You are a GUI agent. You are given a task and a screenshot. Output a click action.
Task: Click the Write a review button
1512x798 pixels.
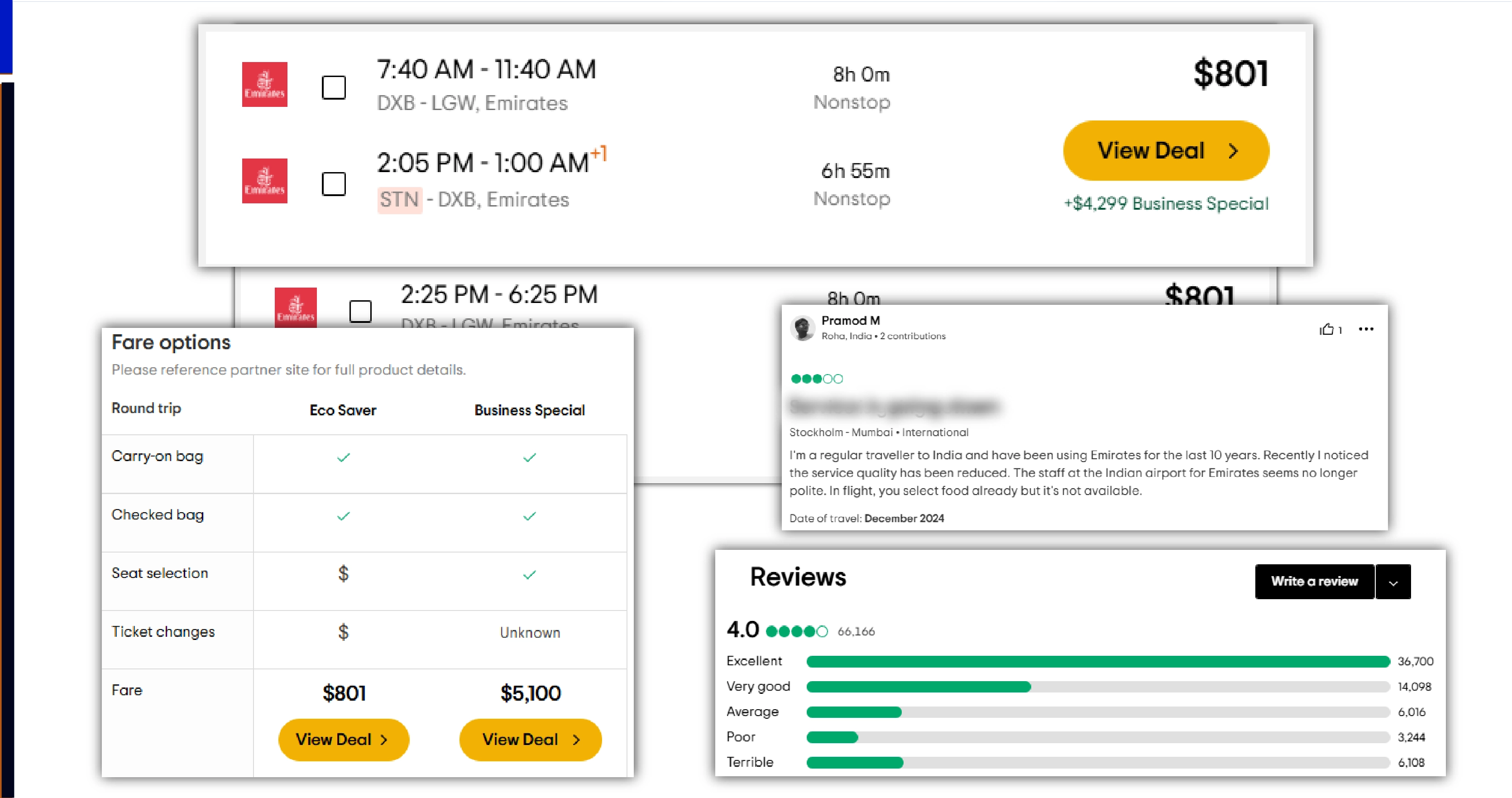click(1315, 582)
